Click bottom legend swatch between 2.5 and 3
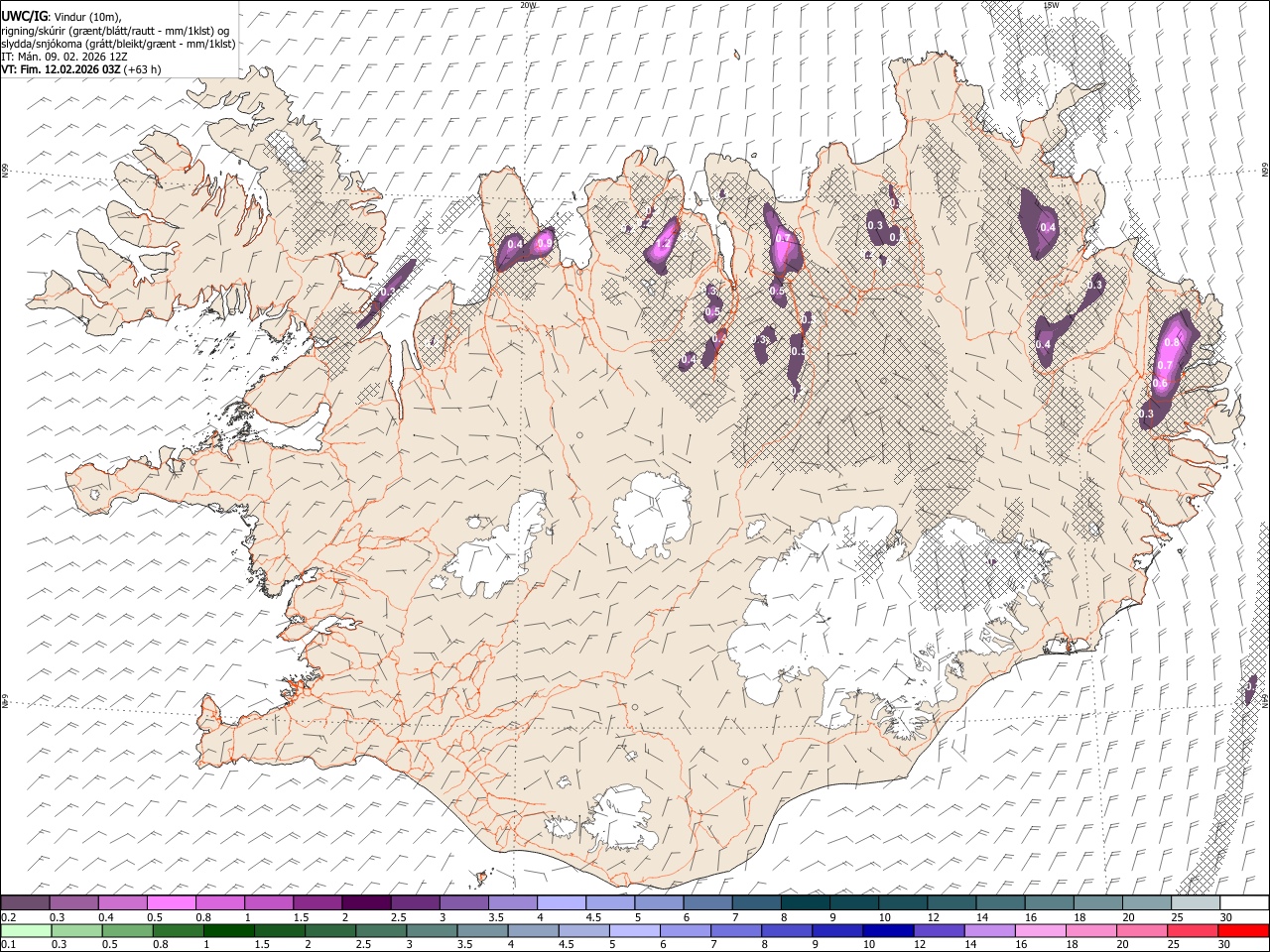 pyautogui.click(x=381, y=930)
